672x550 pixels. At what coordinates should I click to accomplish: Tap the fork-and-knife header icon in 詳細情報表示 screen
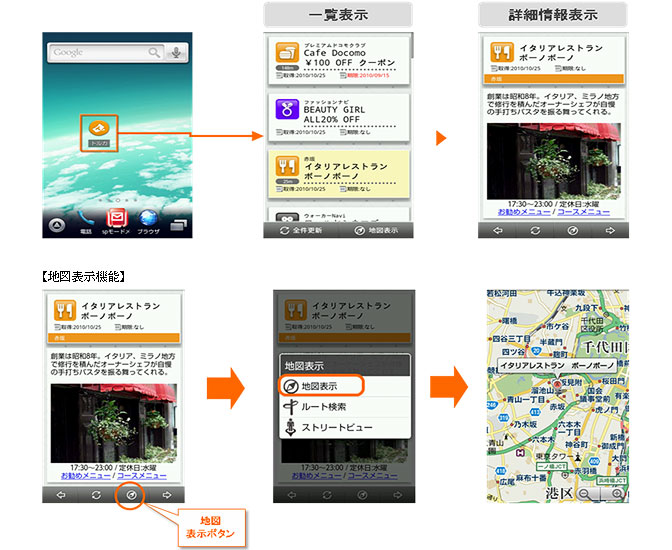point(501,52)
